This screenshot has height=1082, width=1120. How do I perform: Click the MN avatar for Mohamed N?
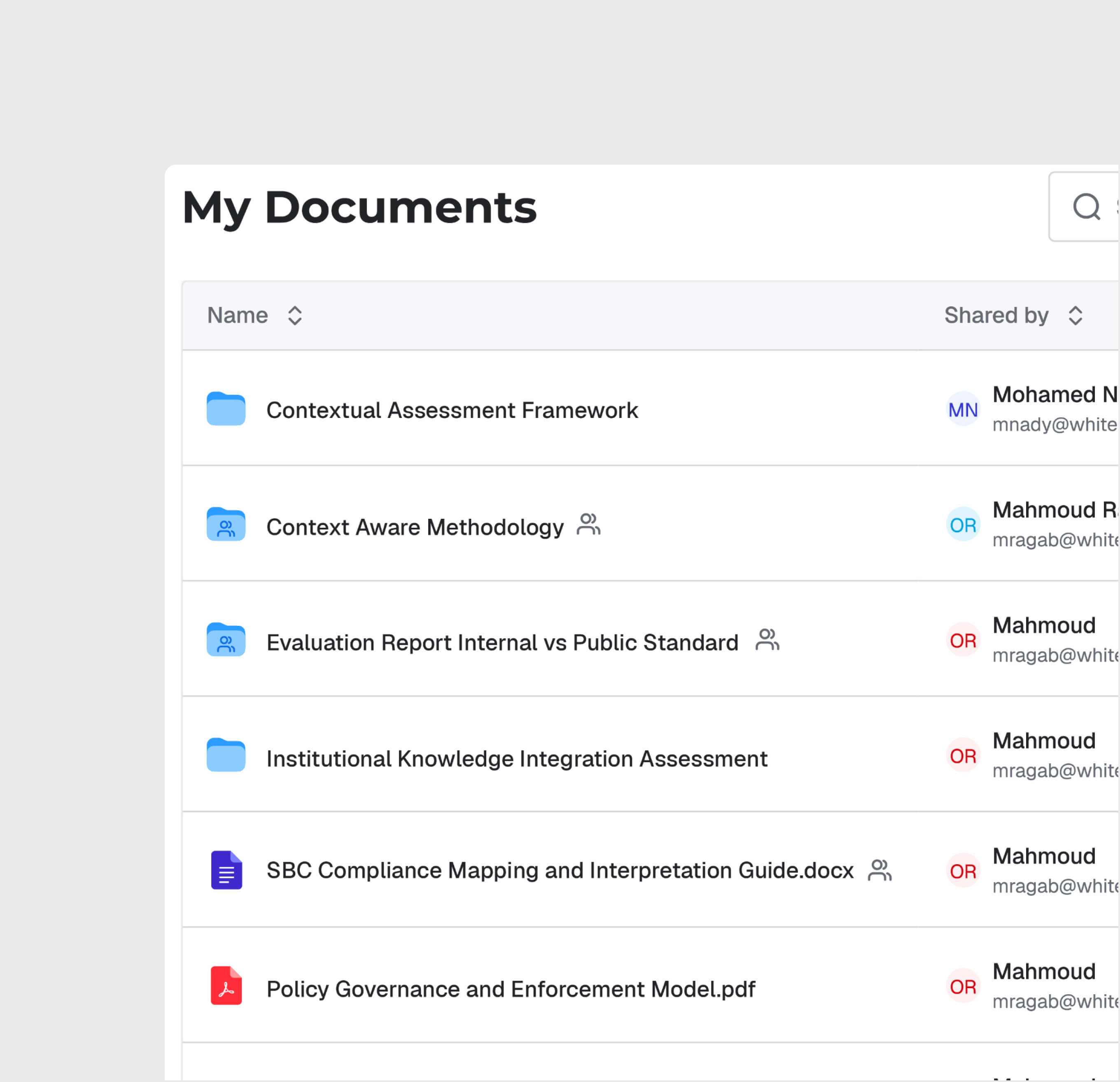pyautogui.click(x=963, y=410)
